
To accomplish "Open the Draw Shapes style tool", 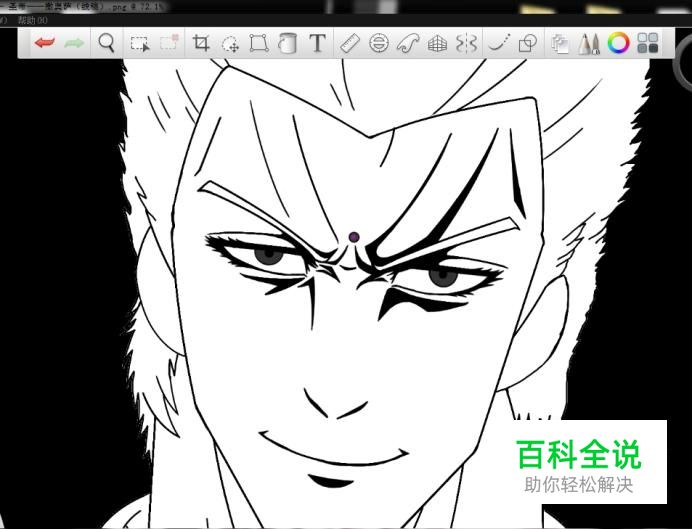I will coord(528,43).
